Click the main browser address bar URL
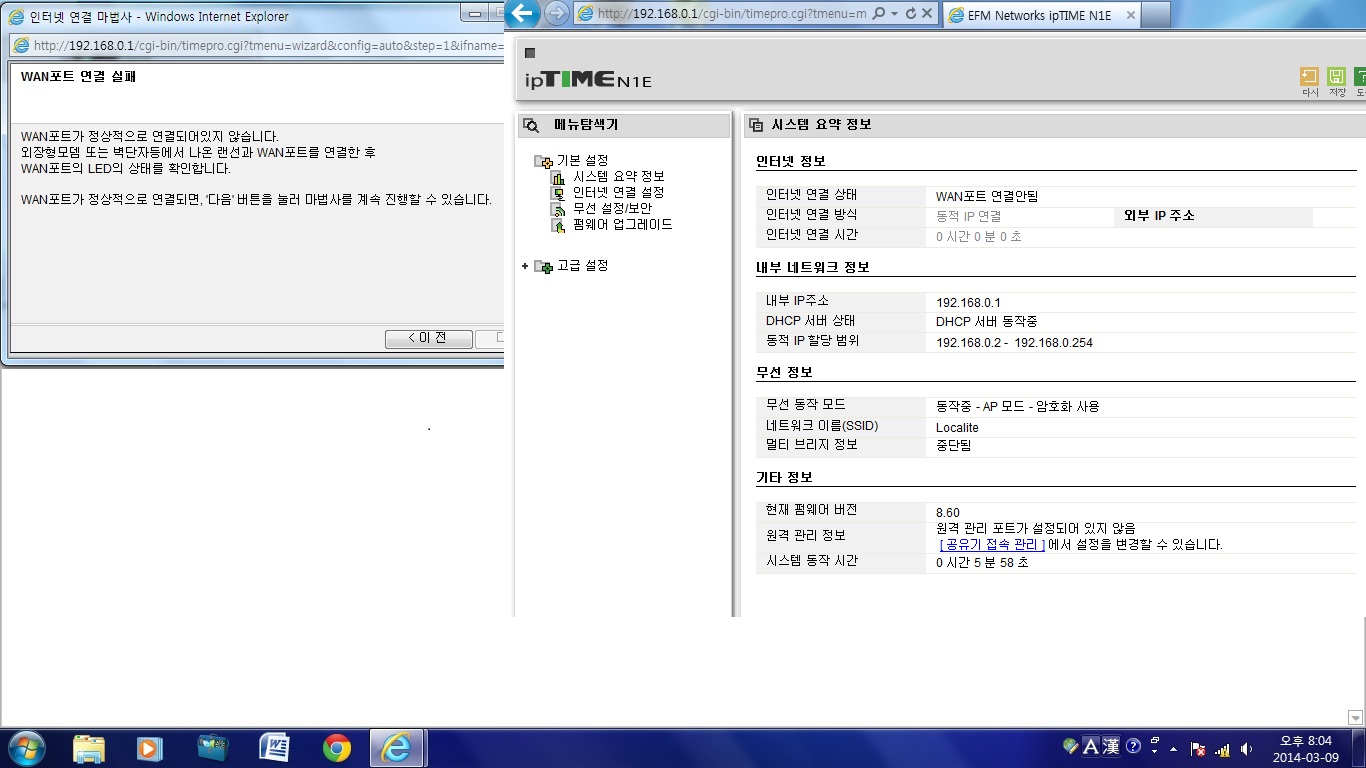The image size is (1366, 768). click(732, 14)
